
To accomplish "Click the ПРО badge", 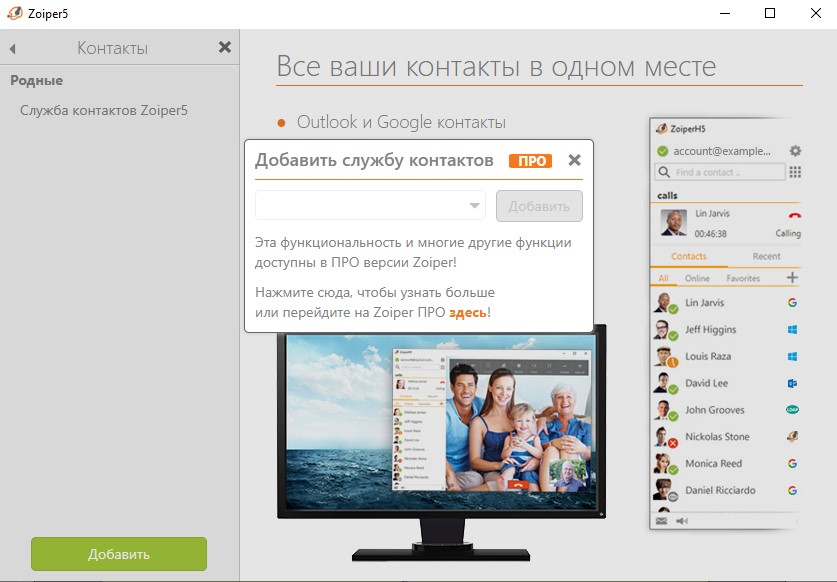I will click(530, 161).
